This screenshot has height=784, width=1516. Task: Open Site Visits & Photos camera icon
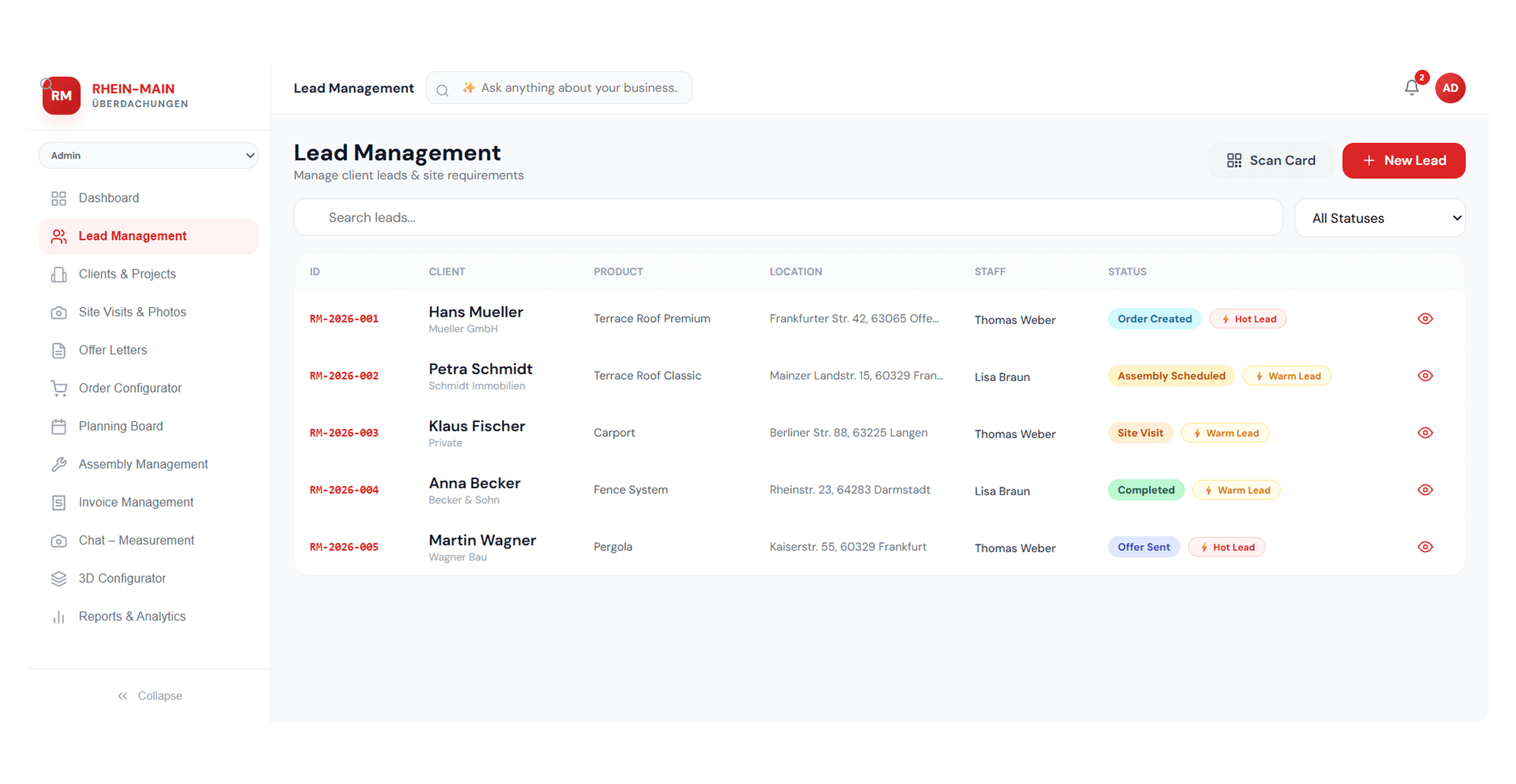pos(59,312)
